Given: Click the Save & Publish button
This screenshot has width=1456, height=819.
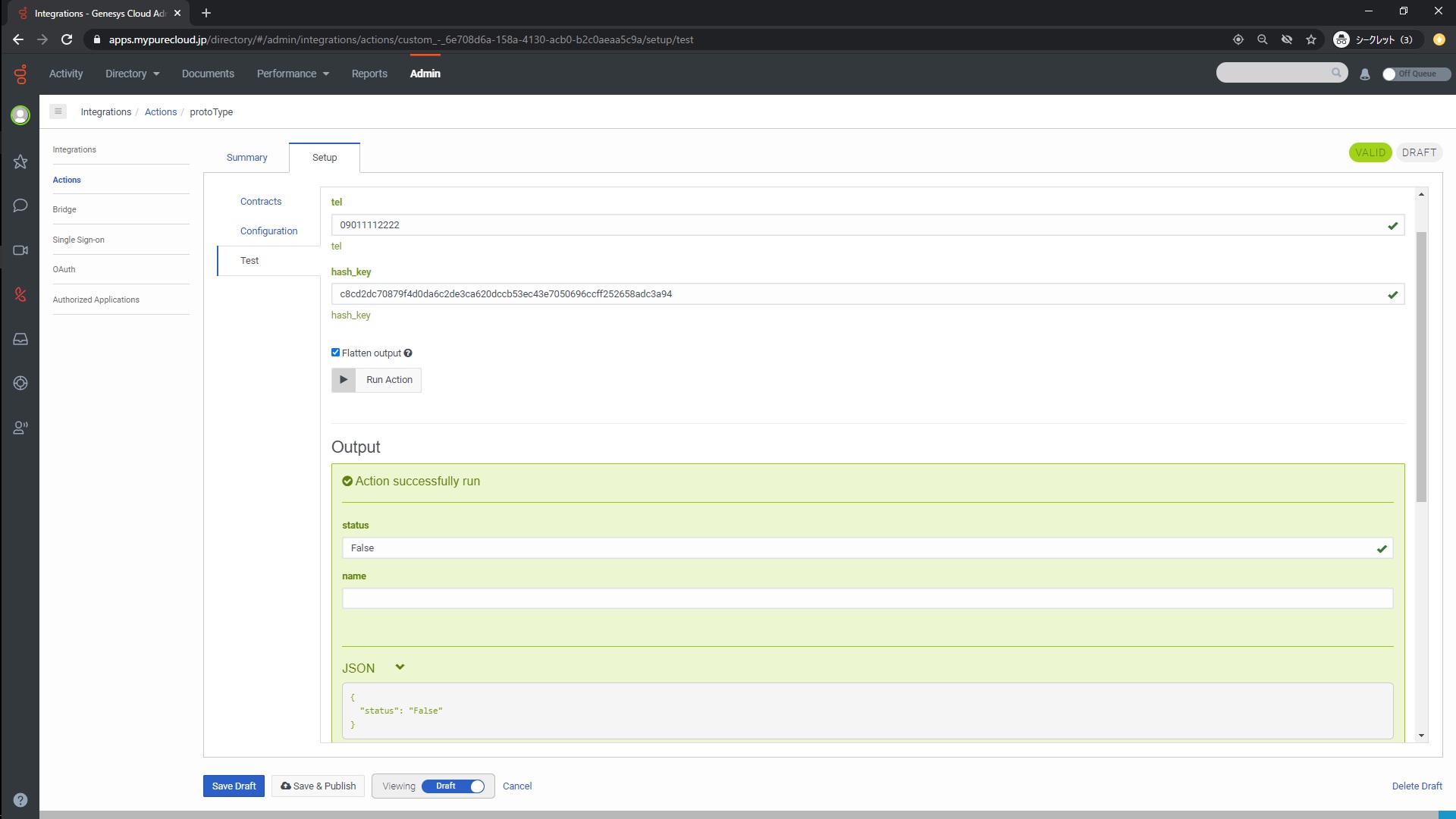Looking at the screenshot, I should point(318,786).
